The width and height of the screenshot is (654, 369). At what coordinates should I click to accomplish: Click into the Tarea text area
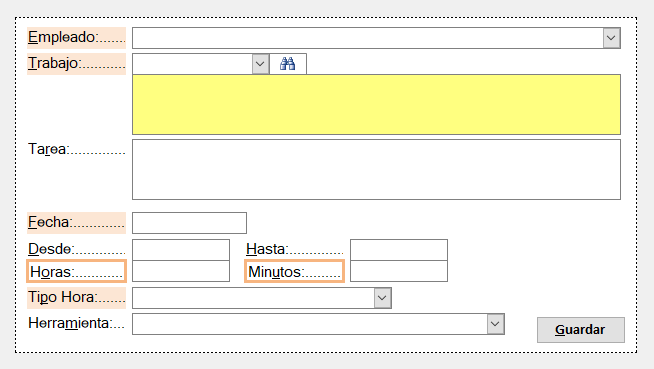pyautogui.click(x=376, y=169)
